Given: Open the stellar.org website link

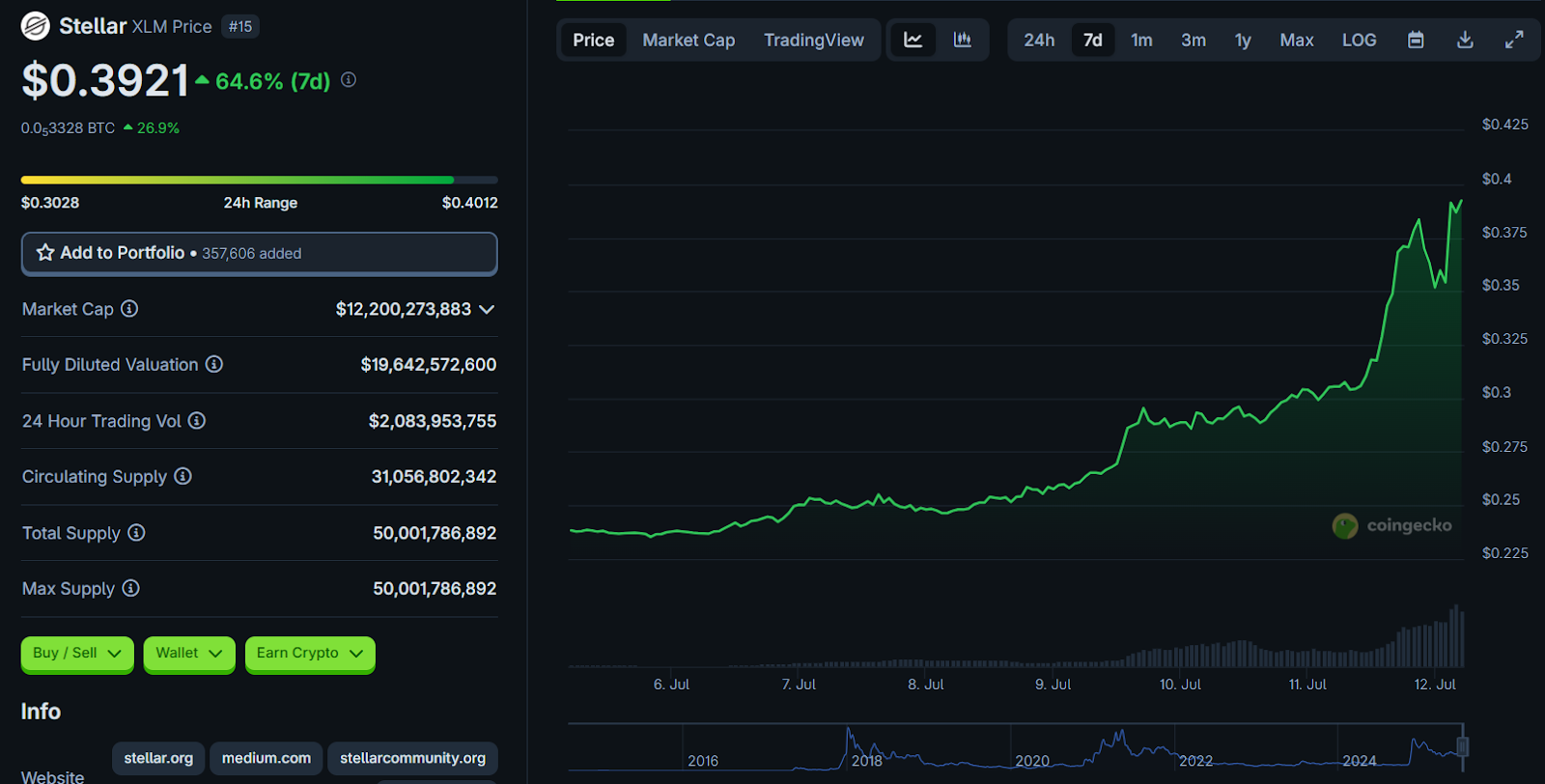Looking at the screenshot, I should 158,758.
